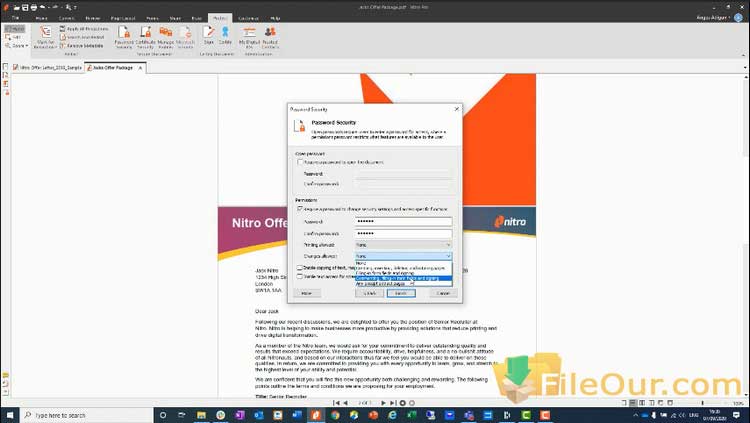This screenshot has height=423, width=750.
Task: Click the Edit tool under Hand
Action: click(x=13, y=37)
